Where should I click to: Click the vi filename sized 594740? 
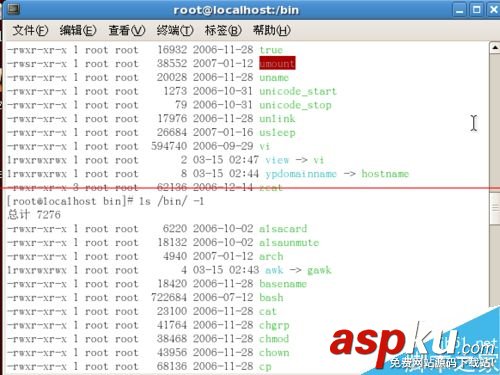coord(265,146)
